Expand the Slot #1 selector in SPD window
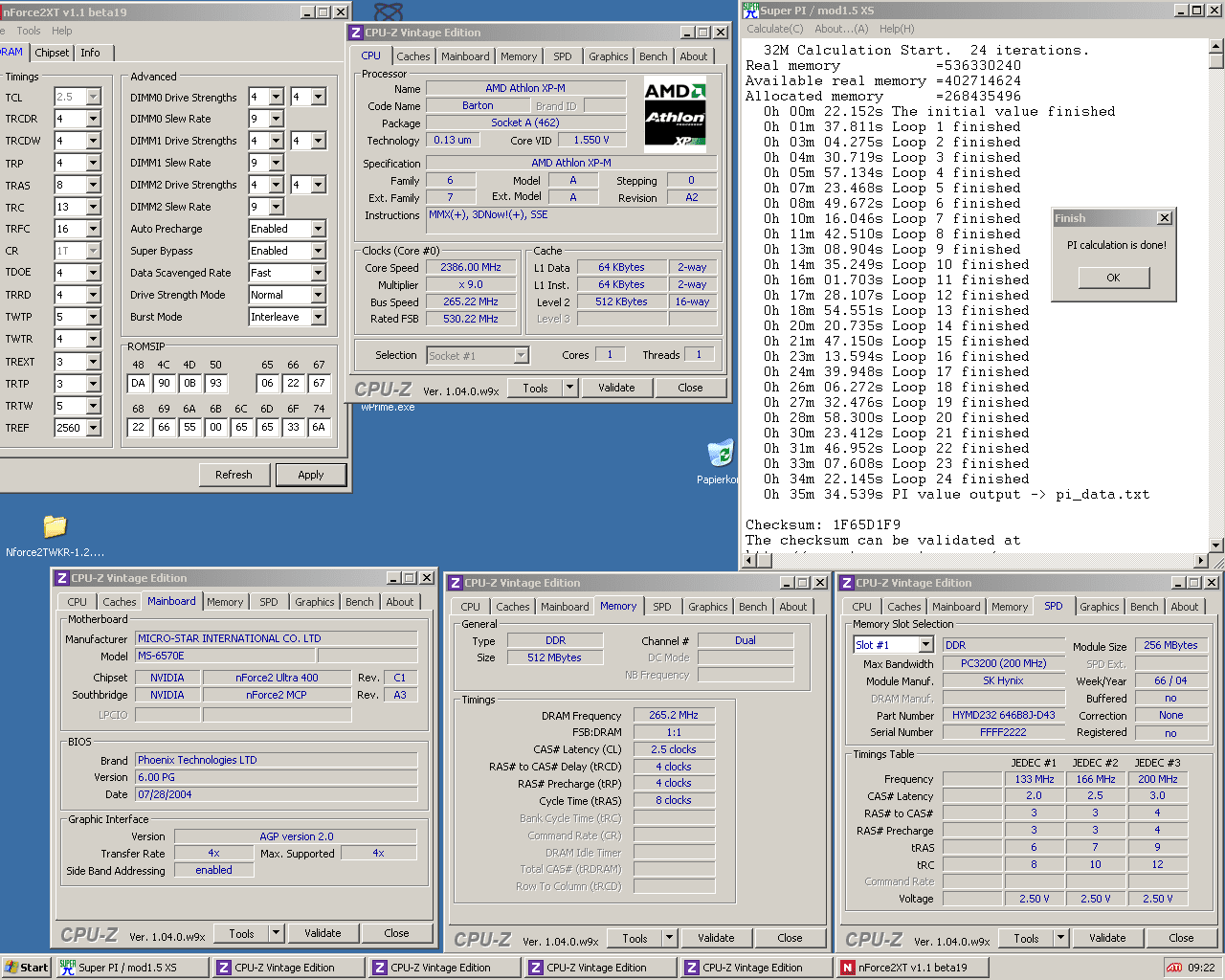This screenshot has width=1225, height=980. (925, 645)
